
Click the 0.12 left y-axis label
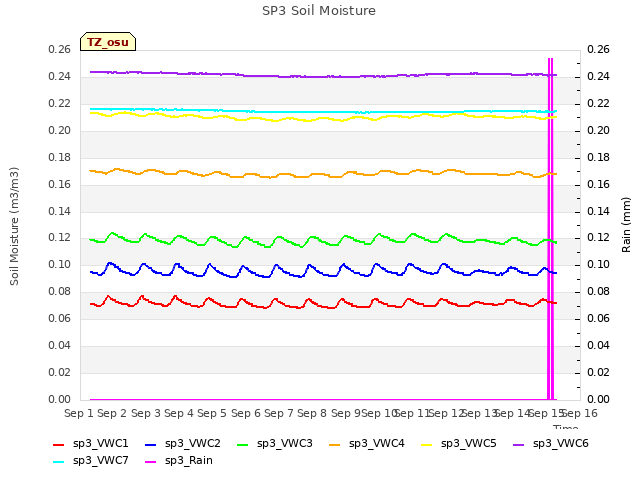point(60,238)
